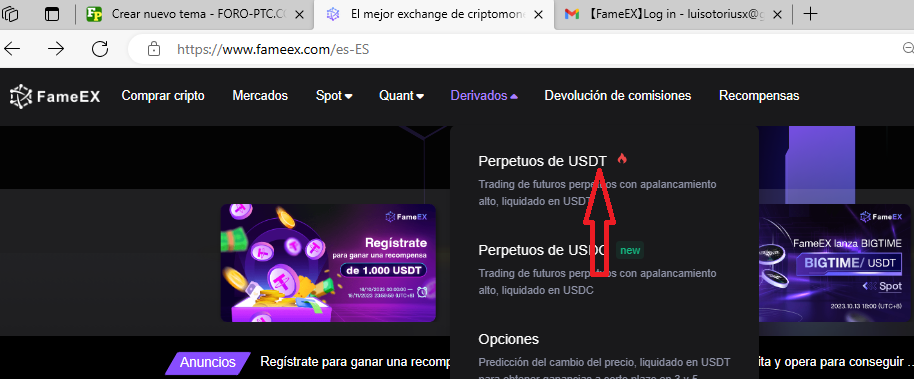
Task: Close the FameEX exchange tab
Action: click(539, 15)
